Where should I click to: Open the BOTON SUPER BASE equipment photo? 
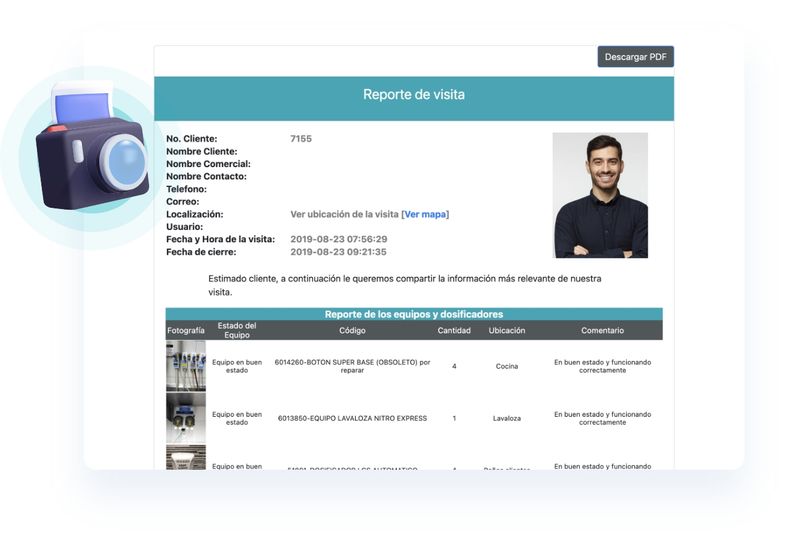pos(186,366)
